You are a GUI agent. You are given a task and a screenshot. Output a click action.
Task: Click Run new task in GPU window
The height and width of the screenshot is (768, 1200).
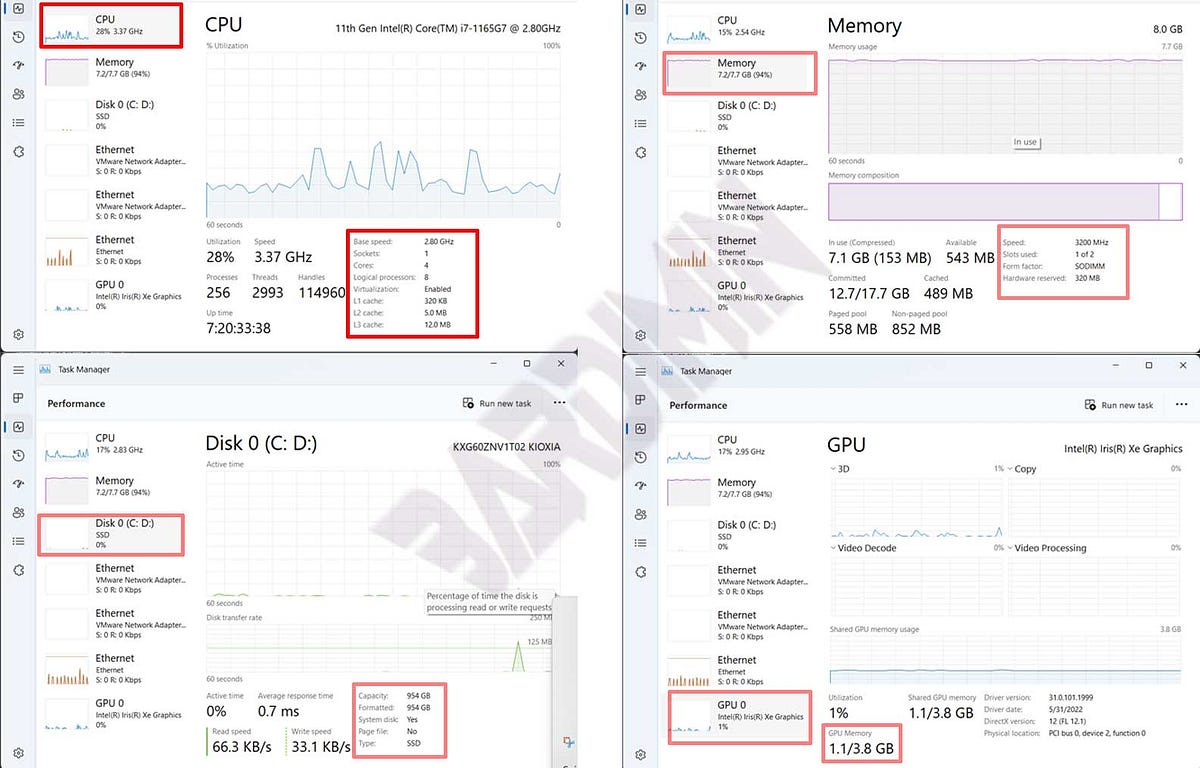tap(1119, 405)
